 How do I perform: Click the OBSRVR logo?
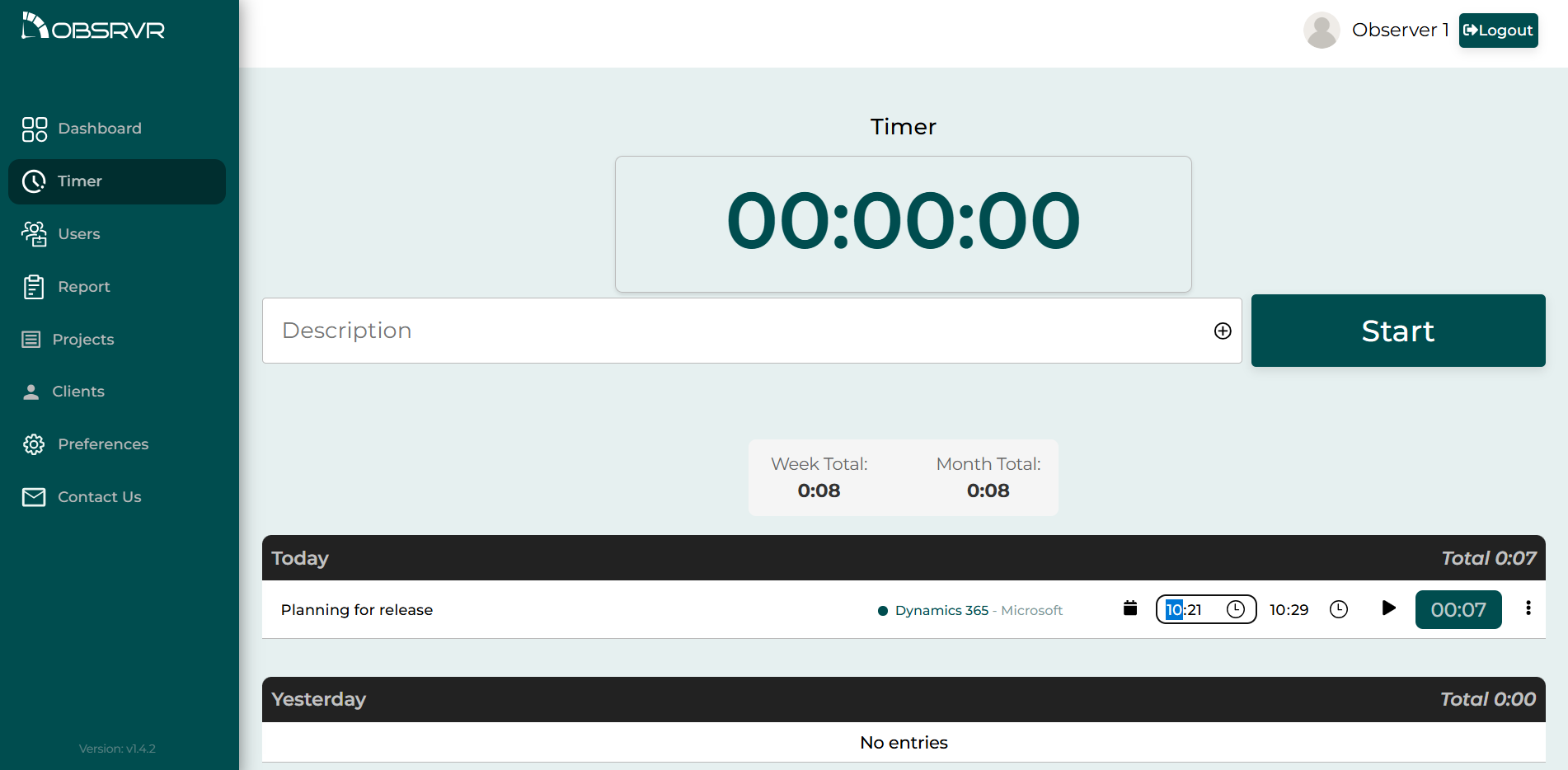click(93, 27)
